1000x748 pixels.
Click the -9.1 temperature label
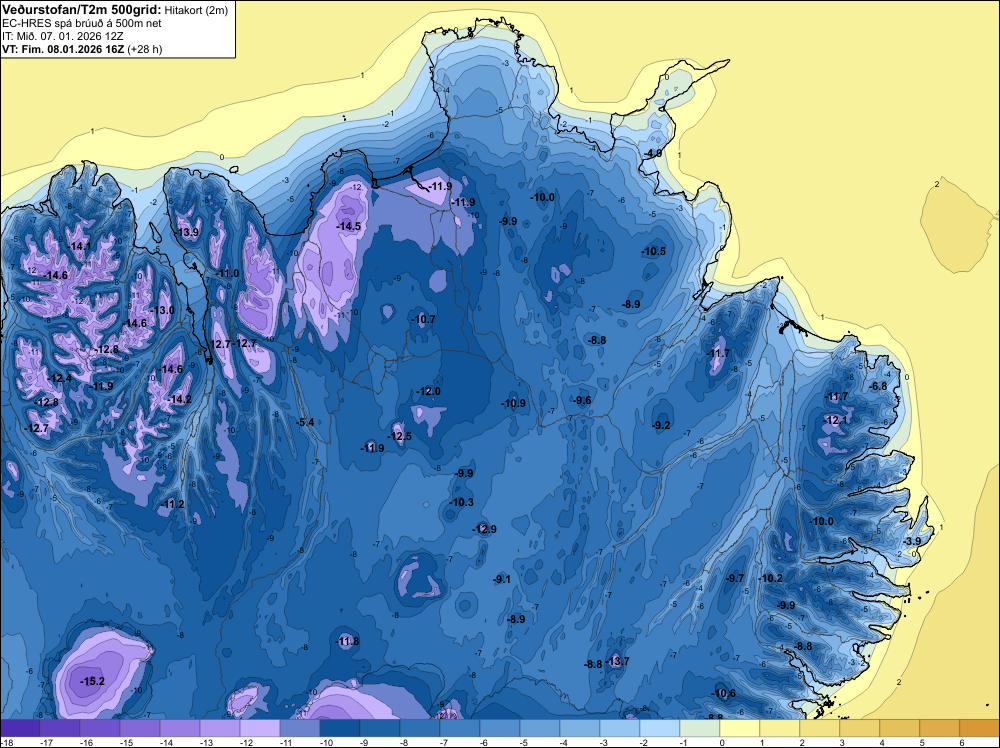[x=501, y=580]
